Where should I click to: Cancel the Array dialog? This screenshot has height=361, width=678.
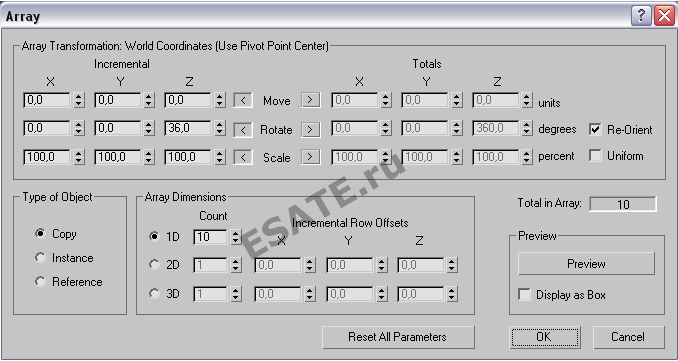[628, 337]
